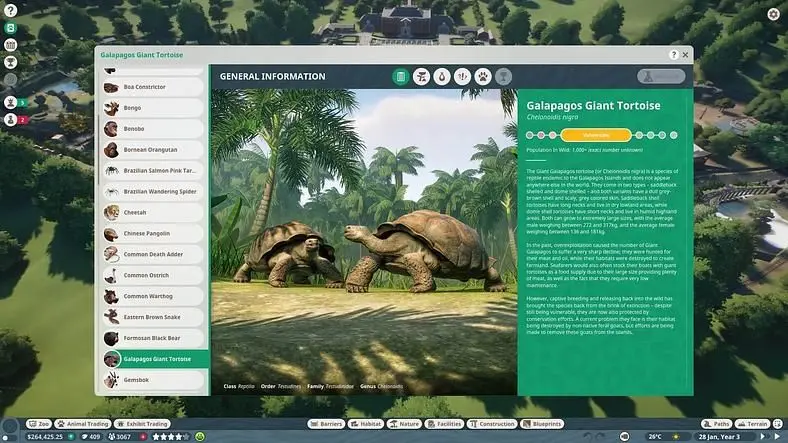Toggle camera view icon in bottom bar

[x=624, y=437]
